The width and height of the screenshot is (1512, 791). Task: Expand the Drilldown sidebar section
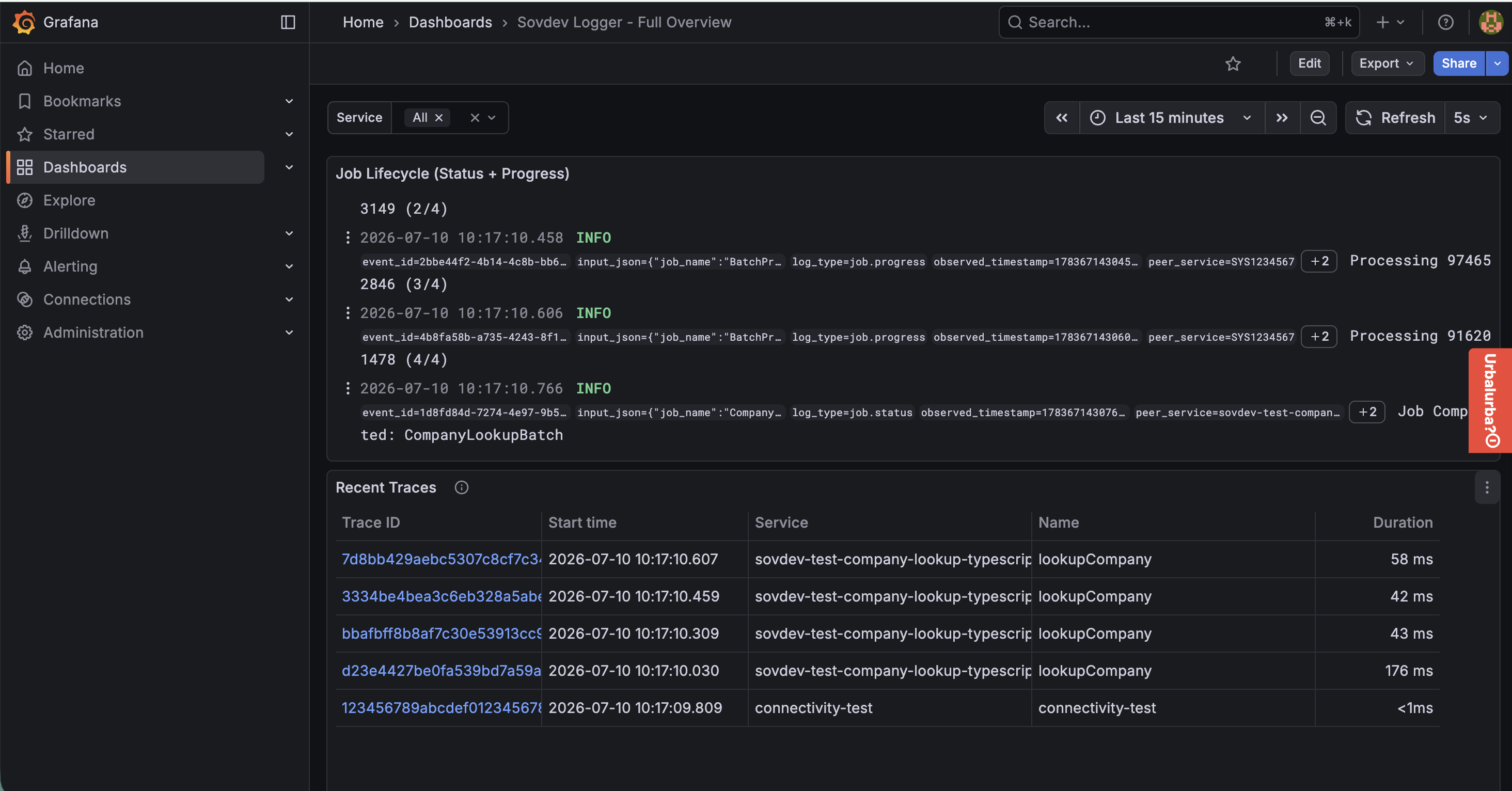[289, 233]
